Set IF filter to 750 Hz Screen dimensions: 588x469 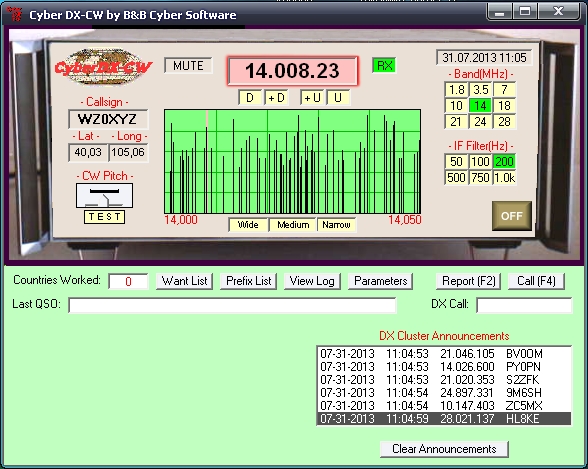(x=480, y=178)
